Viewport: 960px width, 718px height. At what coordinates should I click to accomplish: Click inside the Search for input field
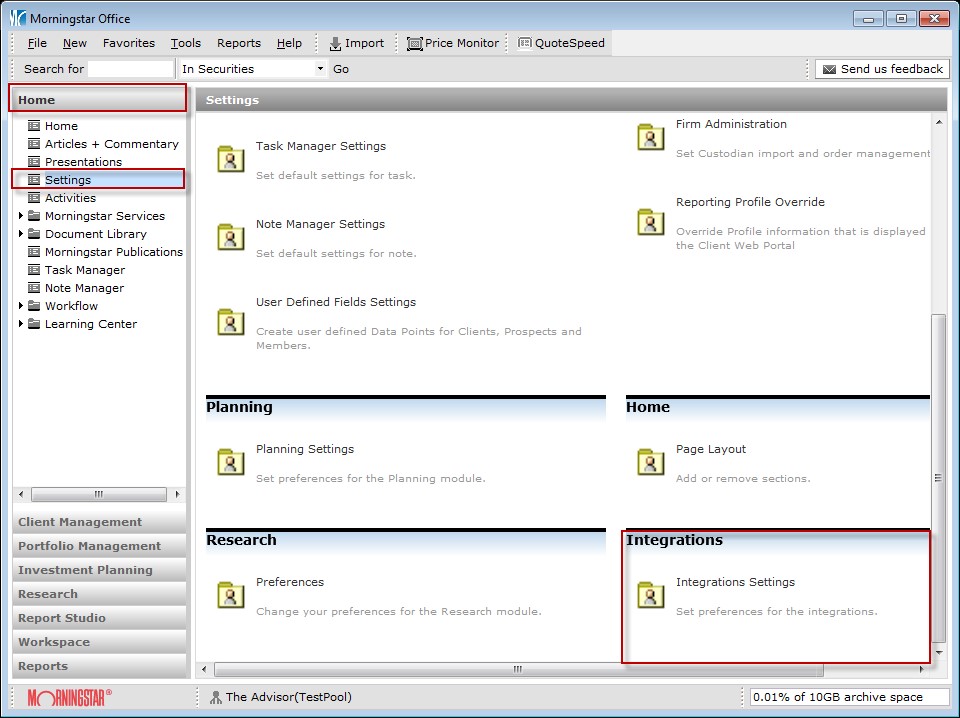pos(130,69)
